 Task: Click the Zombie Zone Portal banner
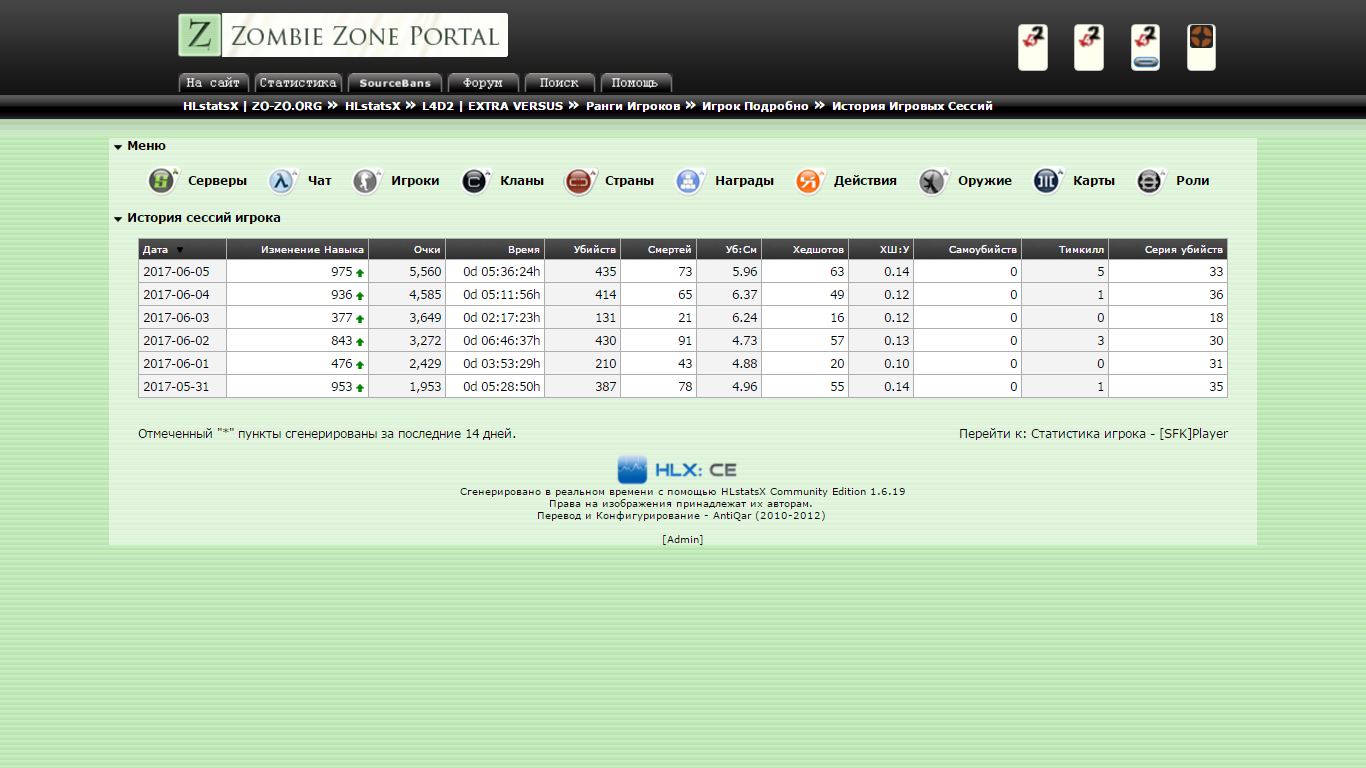pyautogui.click(x=343, y=36)
